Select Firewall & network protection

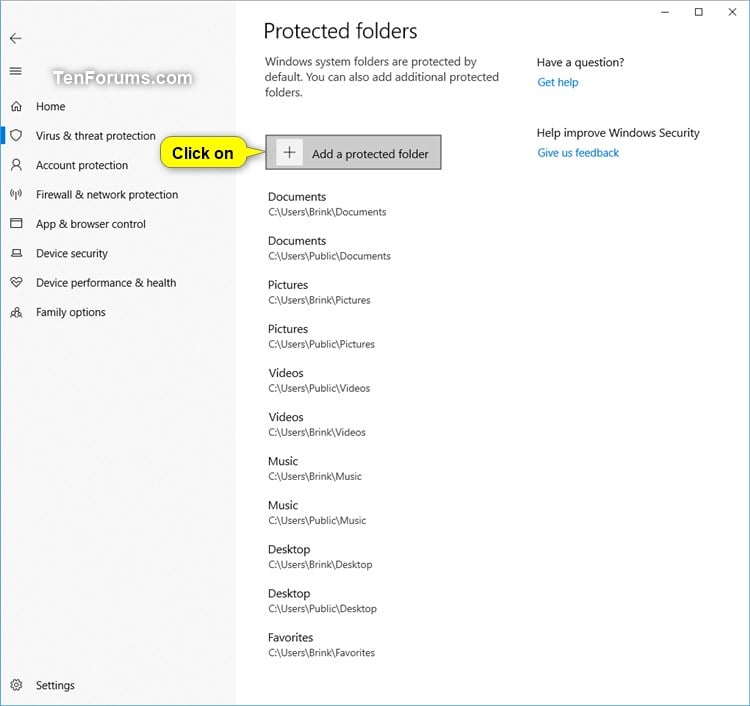[x=107, y=195]
